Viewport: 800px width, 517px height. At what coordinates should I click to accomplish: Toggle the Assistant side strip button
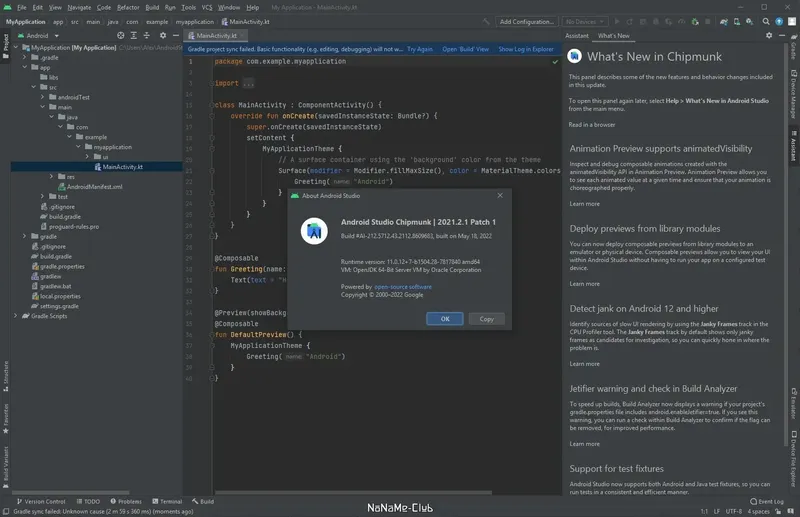(x=794, y=146)
